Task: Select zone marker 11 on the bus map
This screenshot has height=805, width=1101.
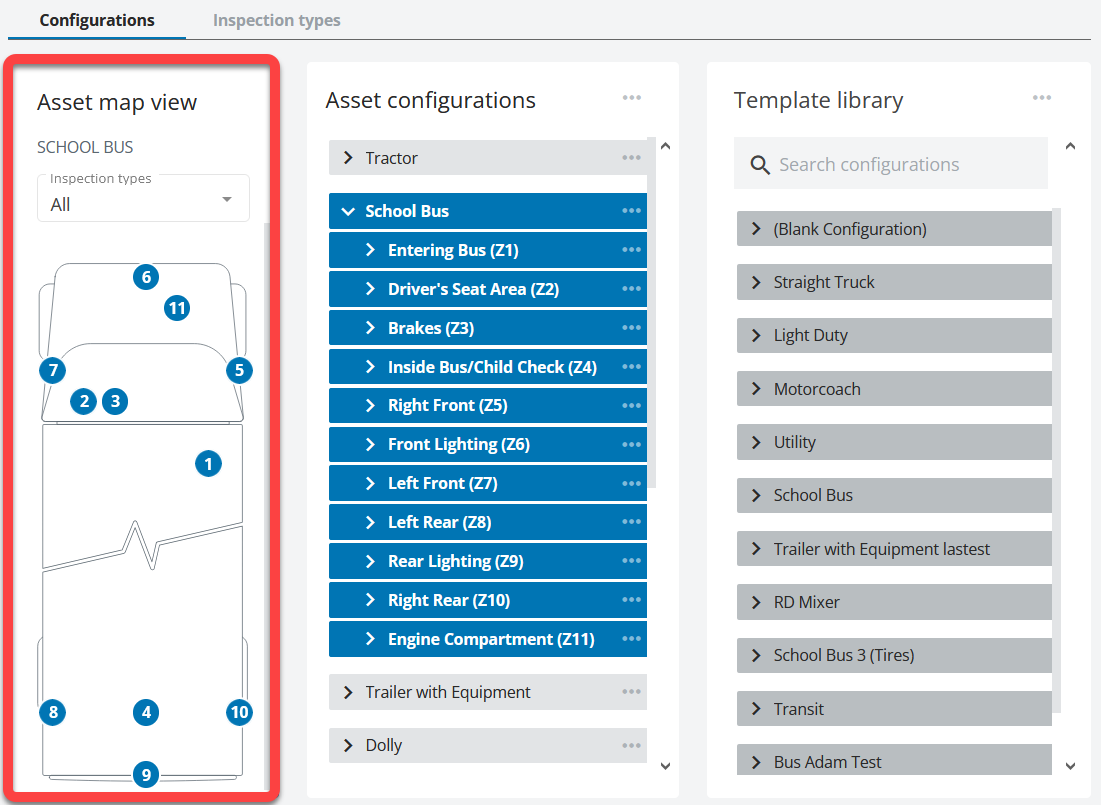Action: click(177, 308)
